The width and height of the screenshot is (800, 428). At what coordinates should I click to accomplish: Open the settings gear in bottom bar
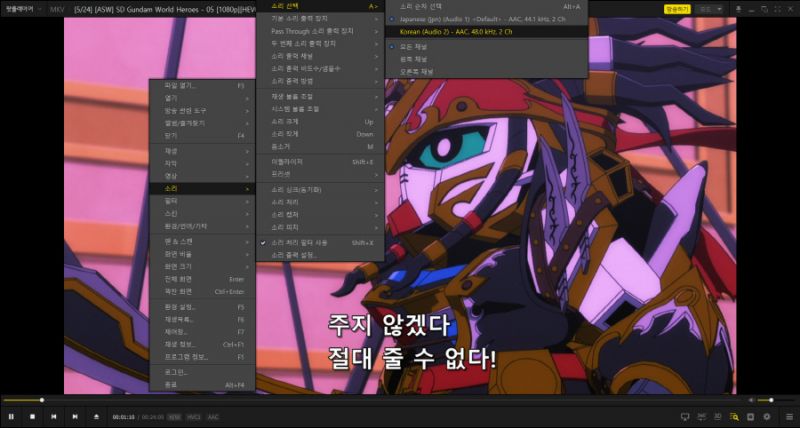coord(767,416)
